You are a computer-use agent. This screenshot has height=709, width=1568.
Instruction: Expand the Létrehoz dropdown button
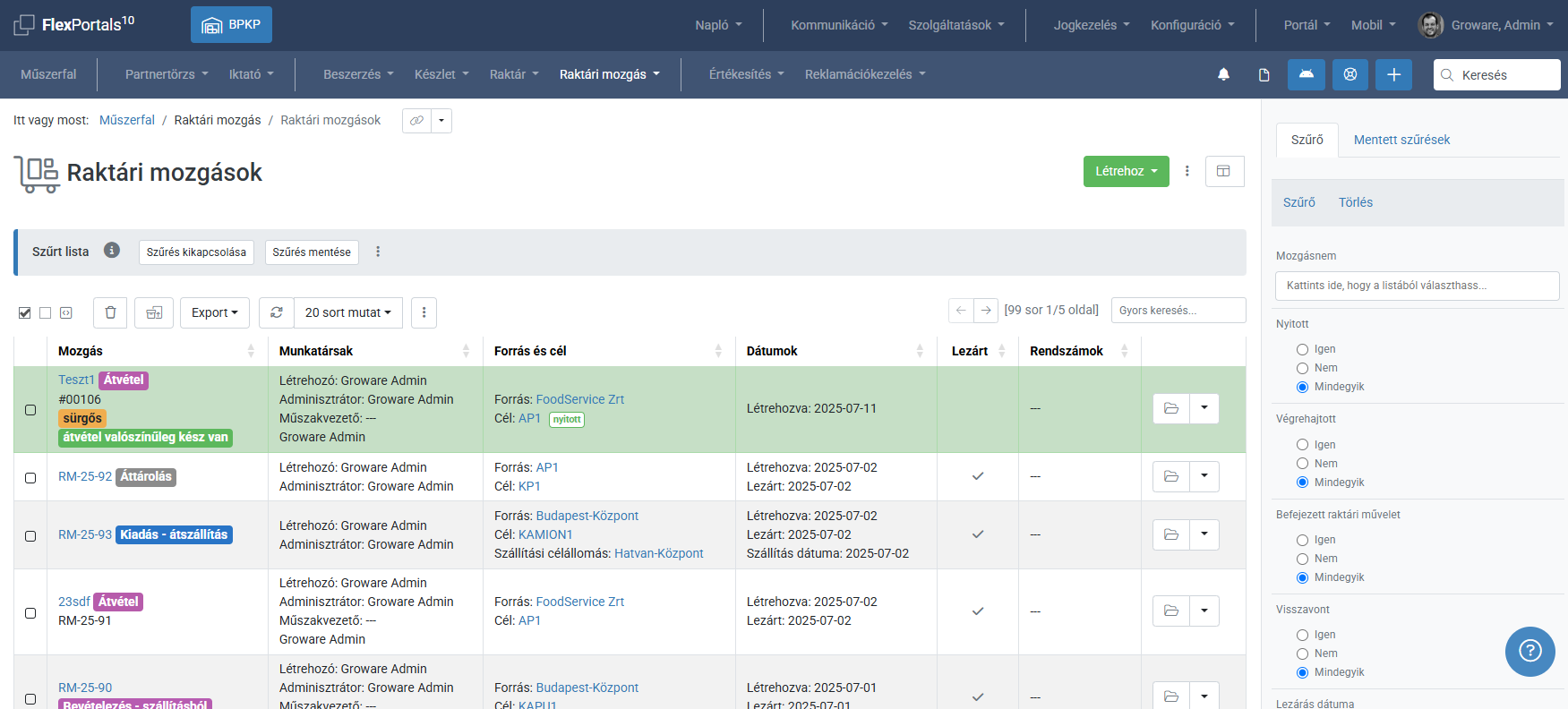click(1127, 171)
